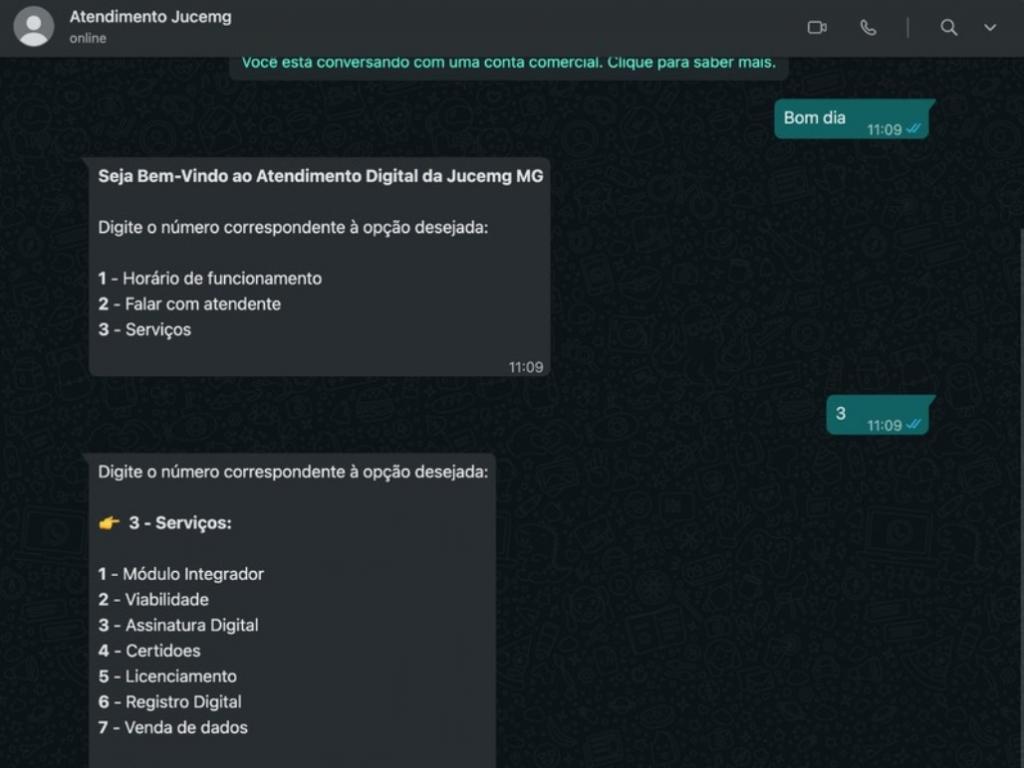1024x768 pixels.
Task: Click "1 - Módulo Integrador" option text
Action: (x=181, y=574)
